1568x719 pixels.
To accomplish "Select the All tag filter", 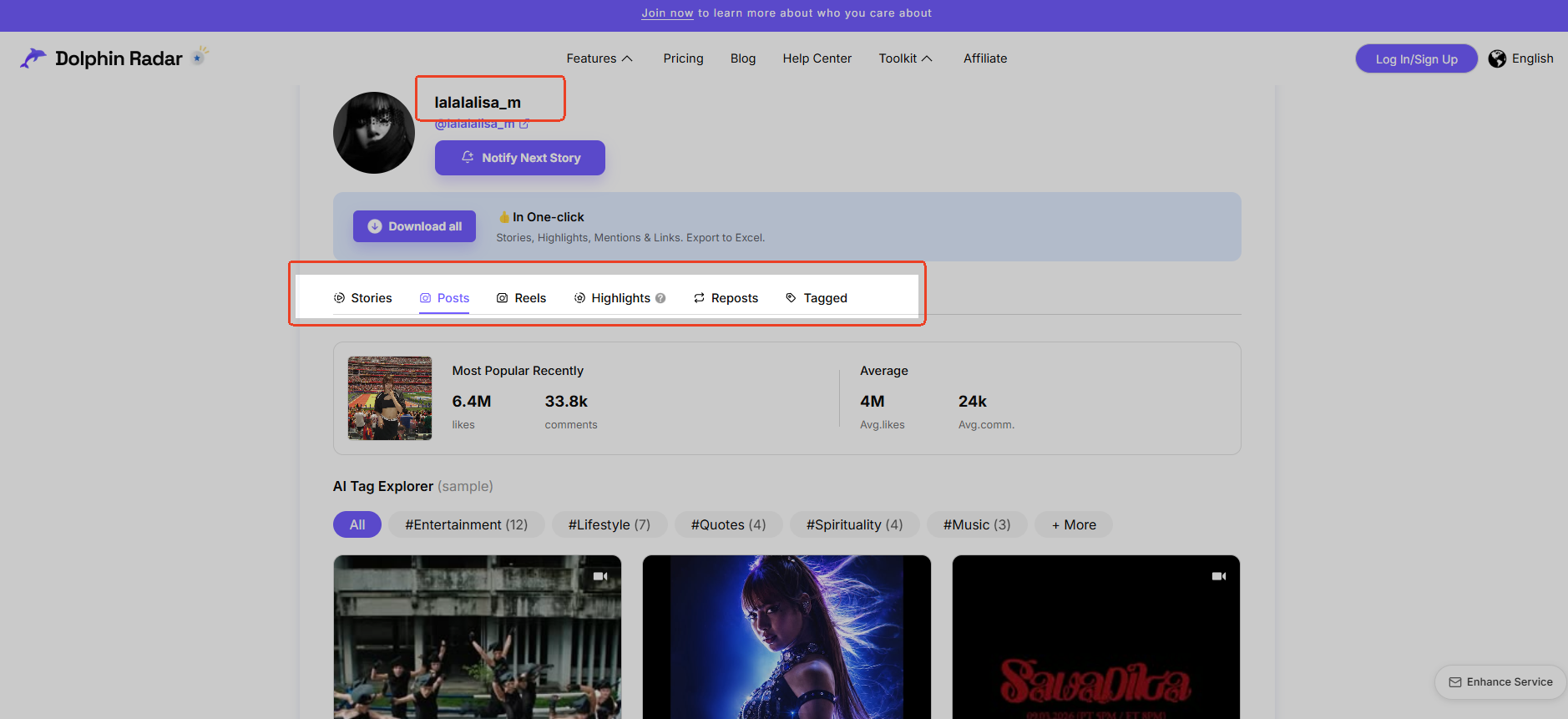I will (357, 524).
